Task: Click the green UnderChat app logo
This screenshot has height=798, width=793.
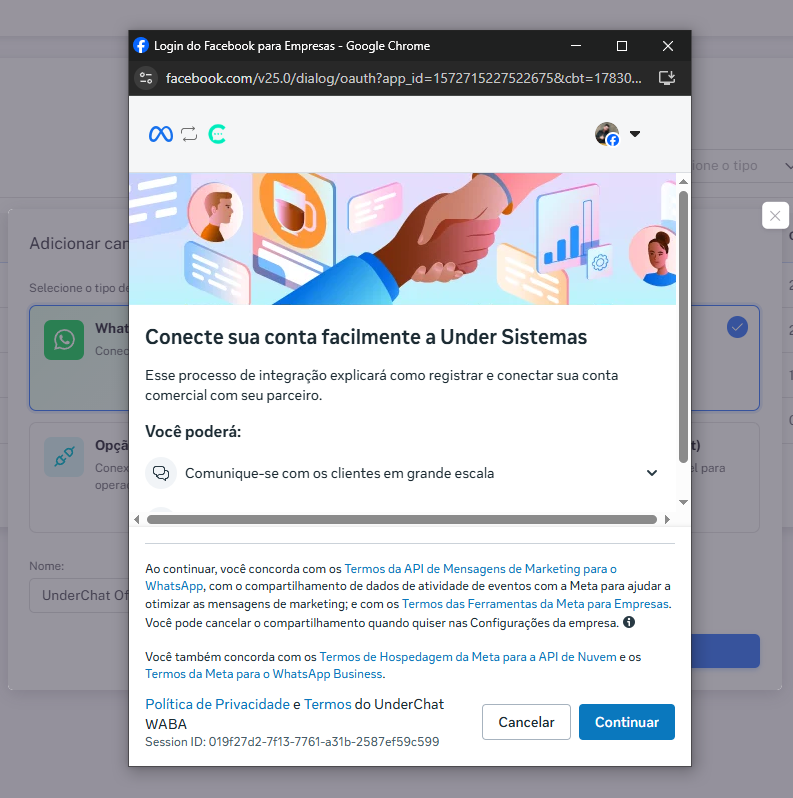Action: point(217,134)
